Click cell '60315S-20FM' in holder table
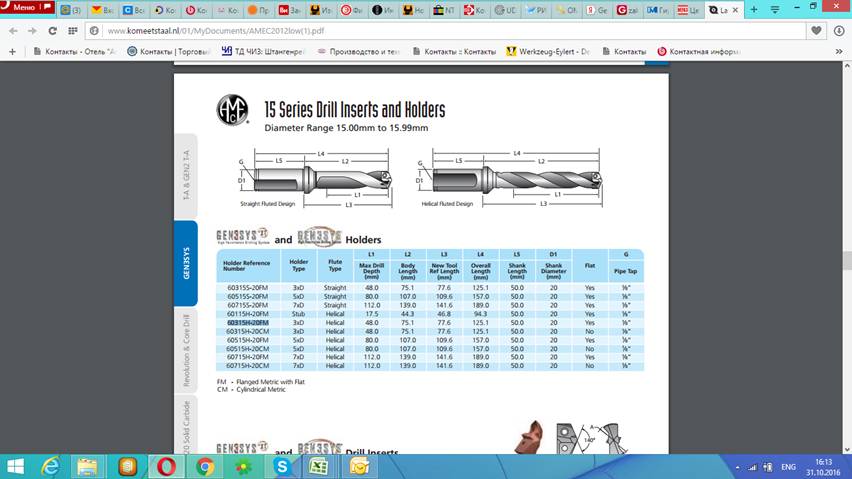The width and height of the screenshot is (852, 479). click(247, 288)
